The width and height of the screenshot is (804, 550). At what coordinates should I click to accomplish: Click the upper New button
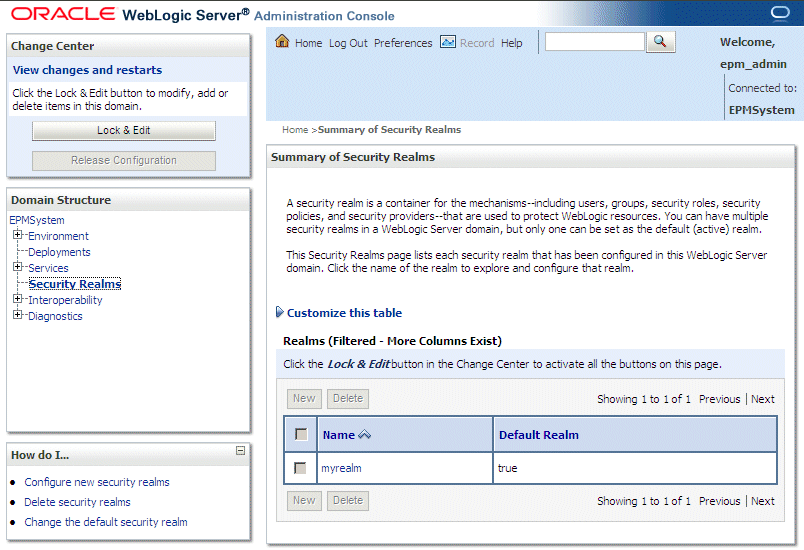(x=304, y=398)
